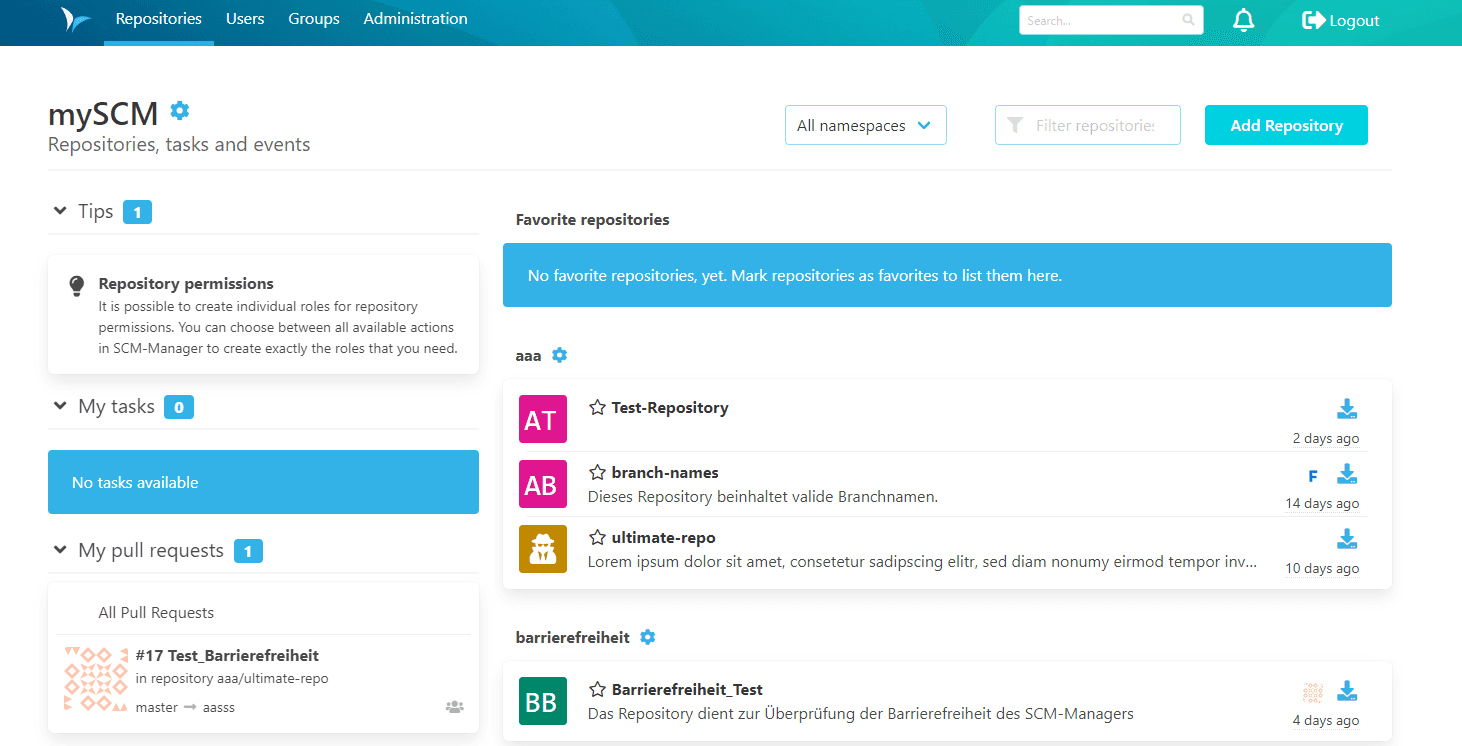1462x746 pixels.
Task: Click the F indicator on branch-names repository
Action: 1312,477
